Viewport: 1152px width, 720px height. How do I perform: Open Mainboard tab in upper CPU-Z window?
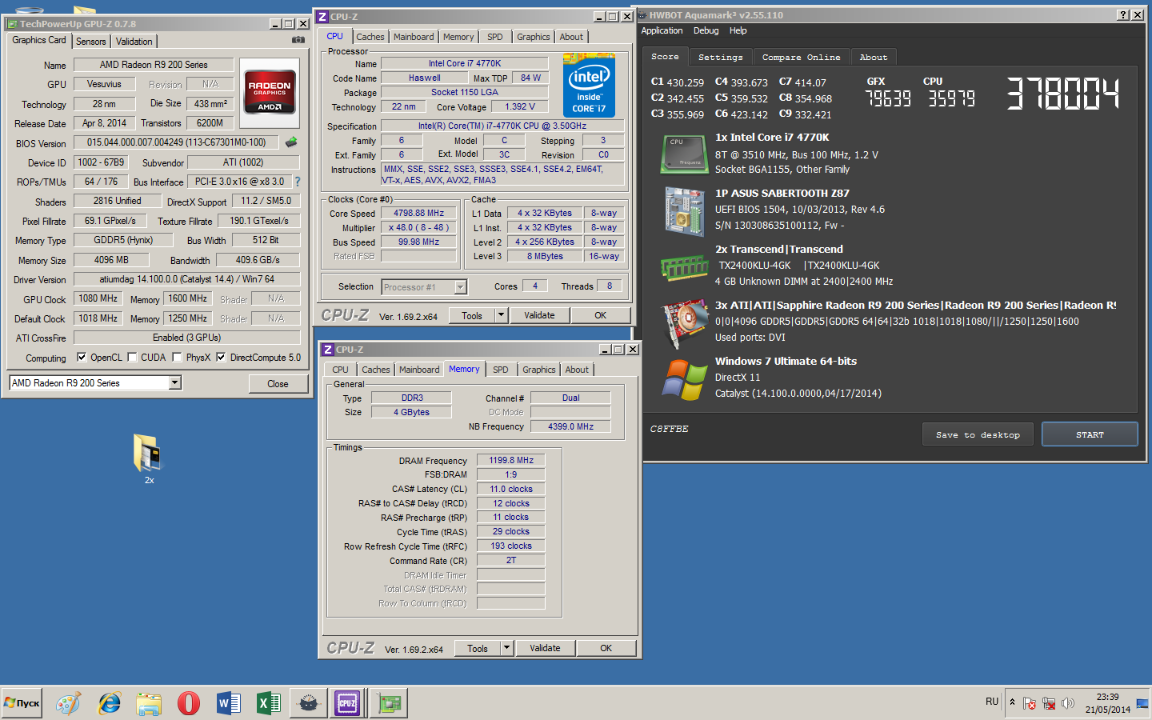414,37
